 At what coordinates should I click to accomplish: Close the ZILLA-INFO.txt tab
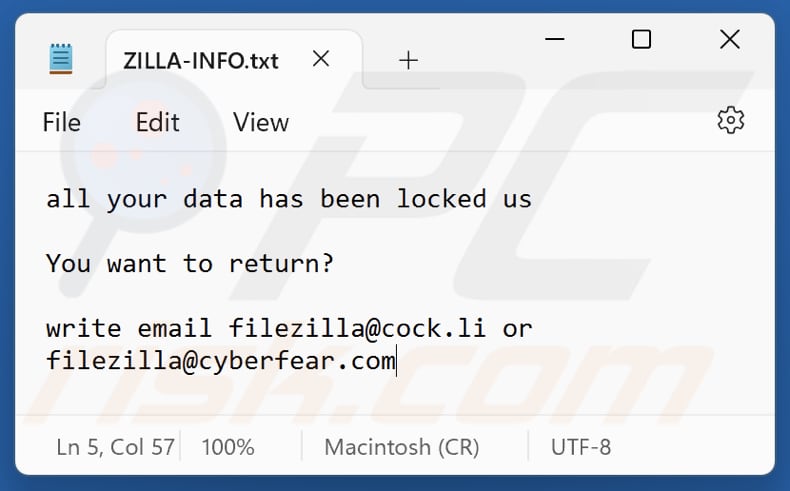click(x=321, y=59)
